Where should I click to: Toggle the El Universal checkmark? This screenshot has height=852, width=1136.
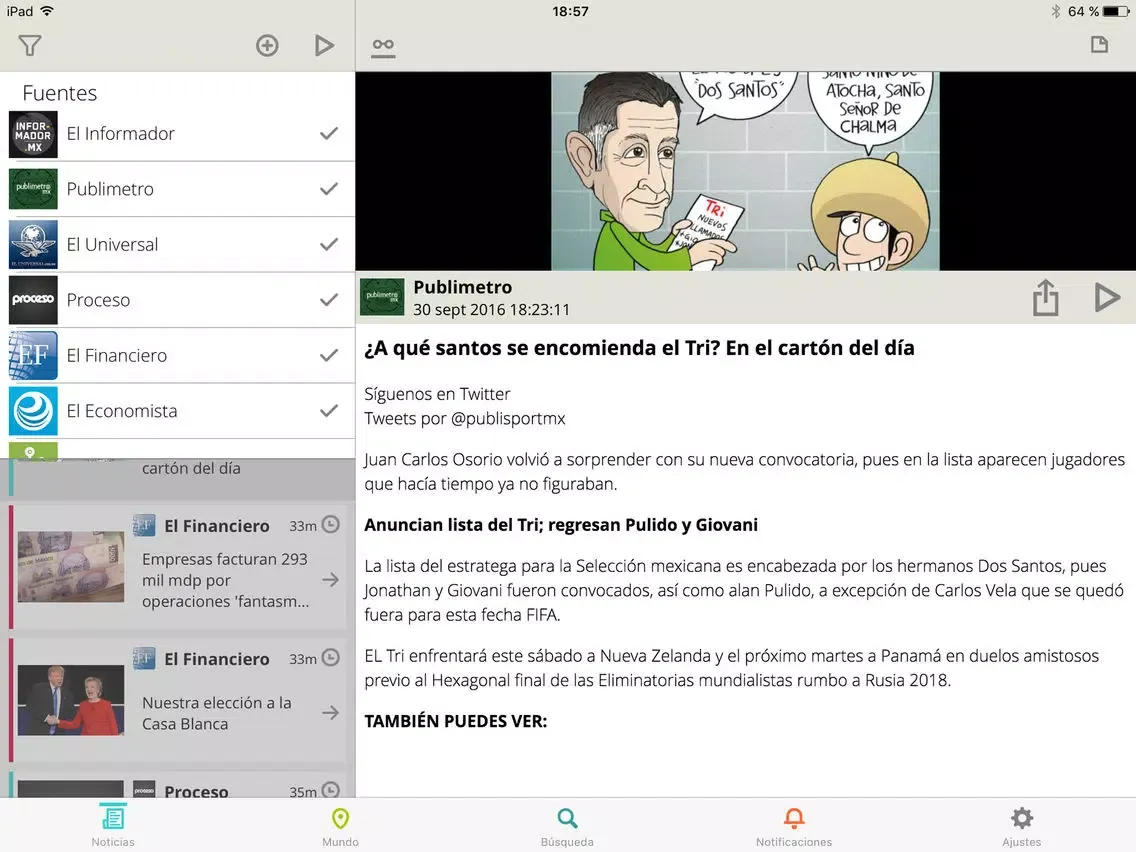point(329,244)
